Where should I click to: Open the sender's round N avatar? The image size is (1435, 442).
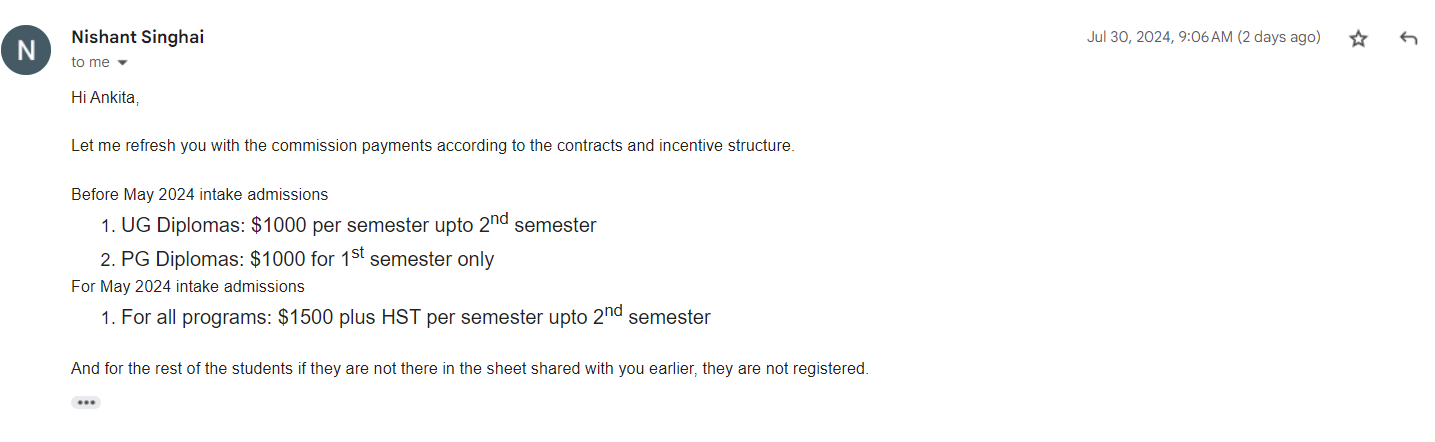pyautogui.click(x=26, y=49)
